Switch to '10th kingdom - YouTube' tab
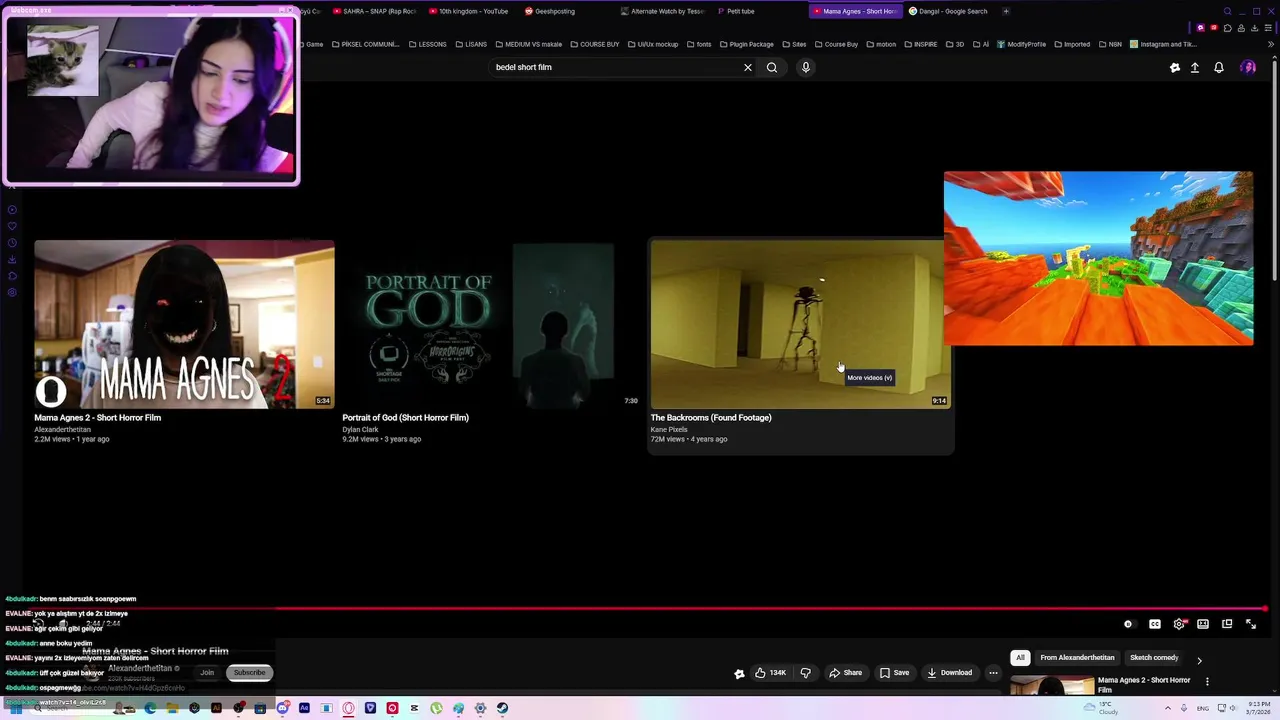This screenshot has height=720, width=1280. tap(468, 11)
